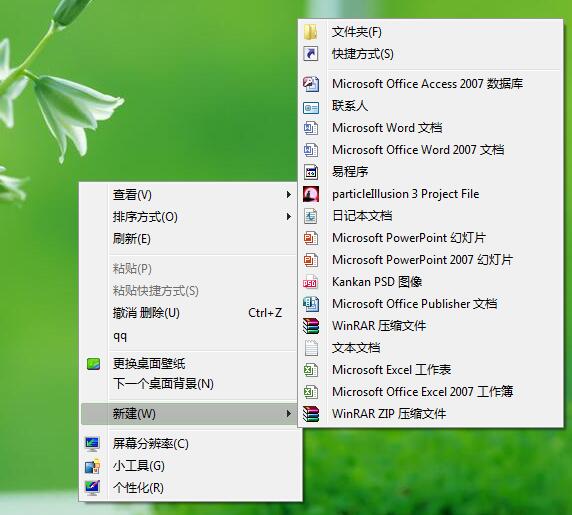Click the PSD icon beside Kankan PSD 图像
Viewport: 572px width, 515px height.
310,282
